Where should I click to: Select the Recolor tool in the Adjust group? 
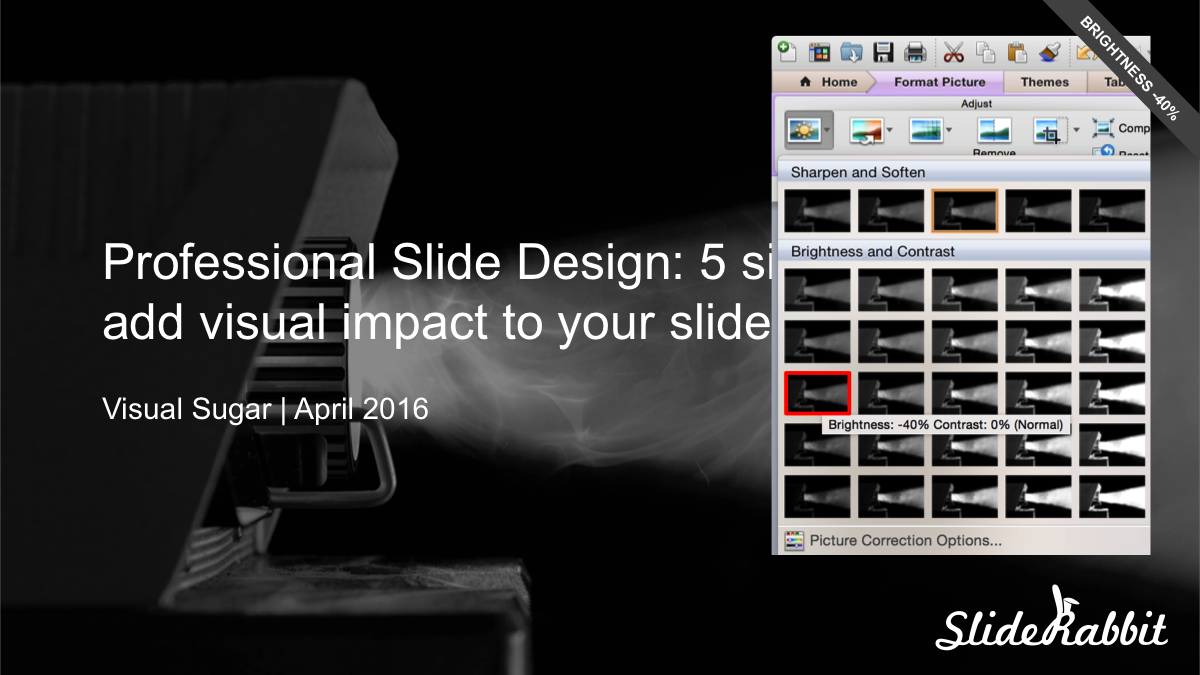[865, 130]
